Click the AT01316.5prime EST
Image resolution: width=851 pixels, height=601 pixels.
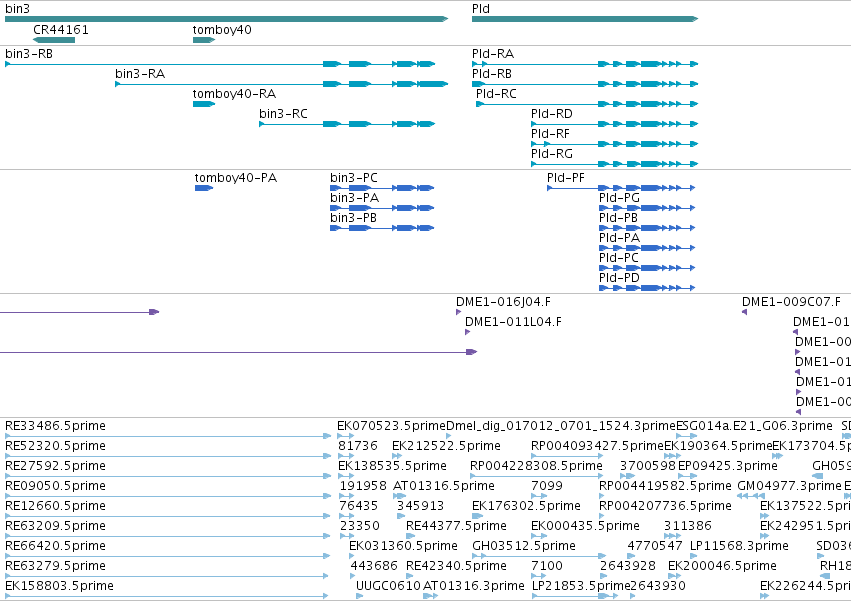pyautogui.click(x=399, y=496)
